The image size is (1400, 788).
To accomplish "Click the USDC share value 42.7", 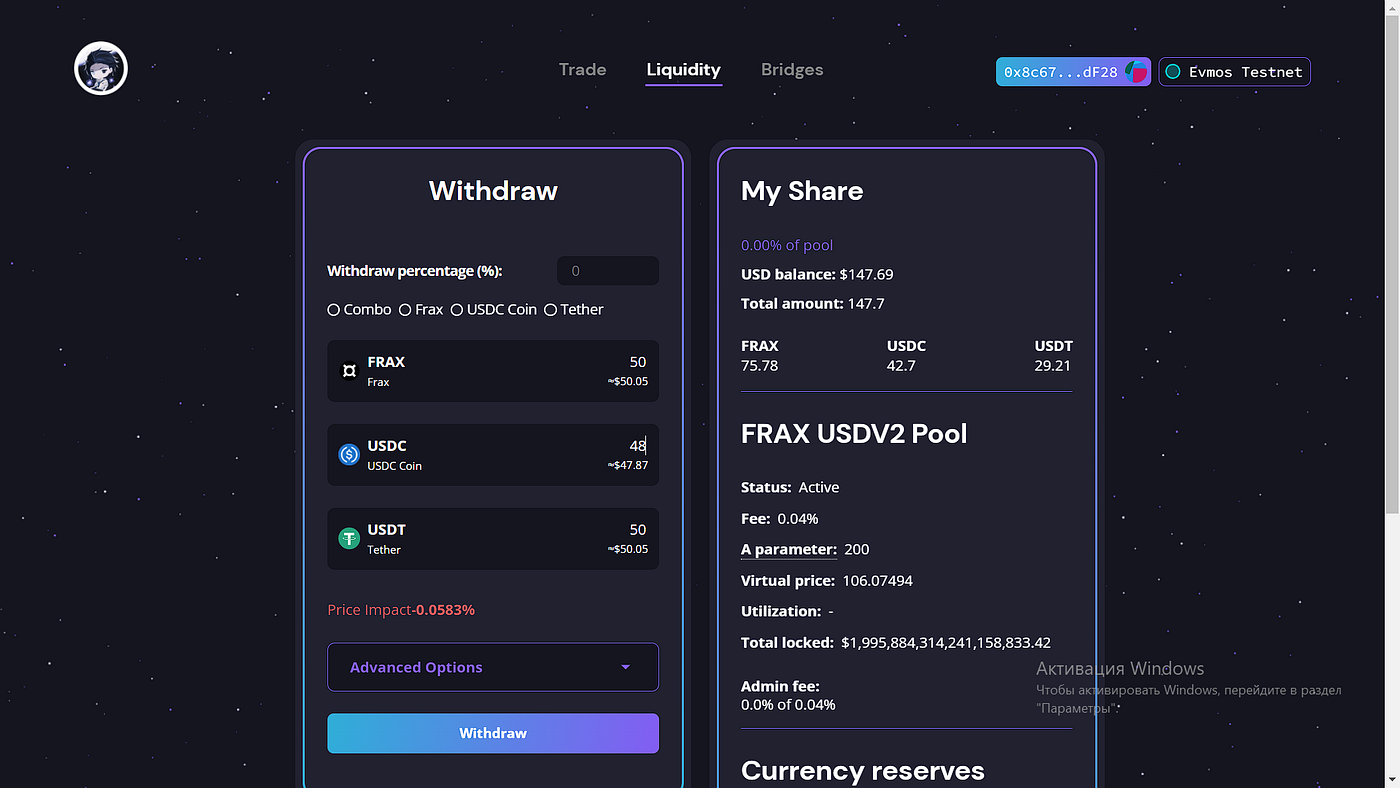I will [x=902, y=366].
